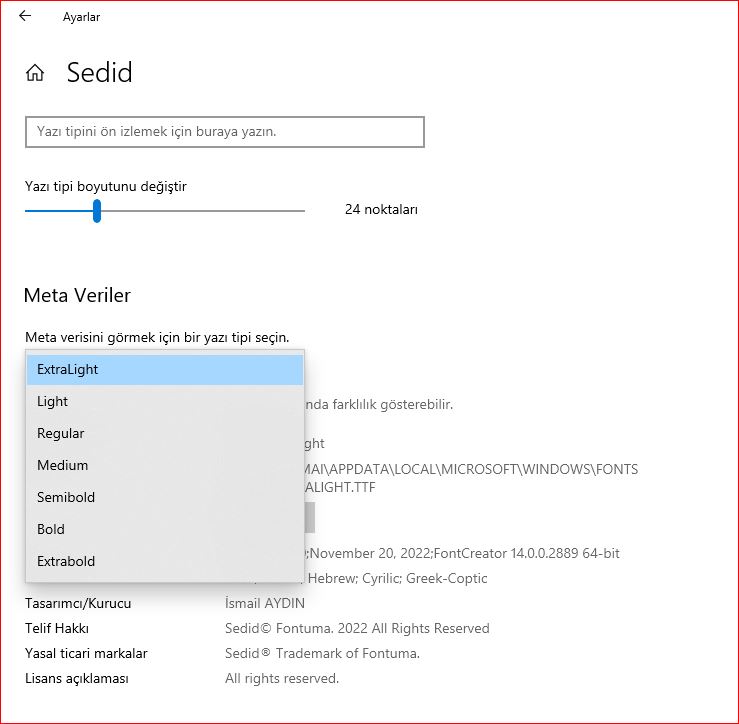Click the Sedid page title
The width and height of the screenshot is (739, 724).
coord(99,73)
